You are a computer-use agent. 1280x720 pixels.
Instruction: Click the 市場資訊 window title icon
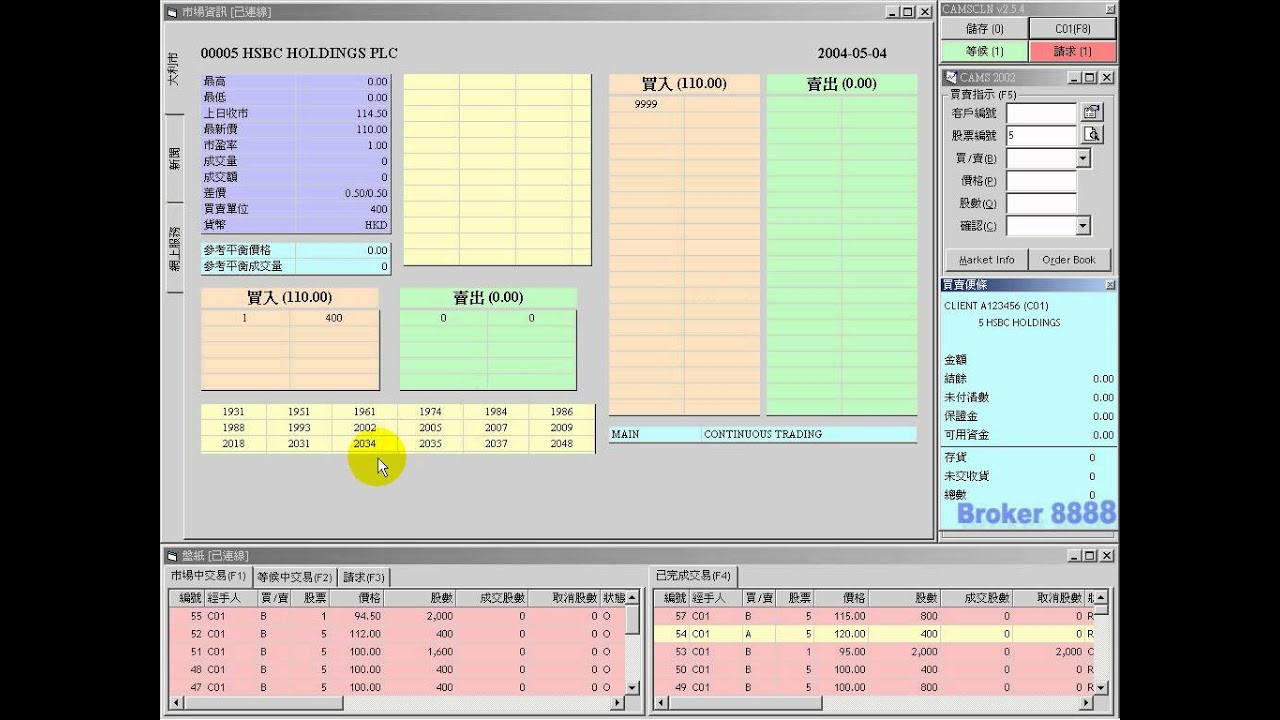click(172, 12)
